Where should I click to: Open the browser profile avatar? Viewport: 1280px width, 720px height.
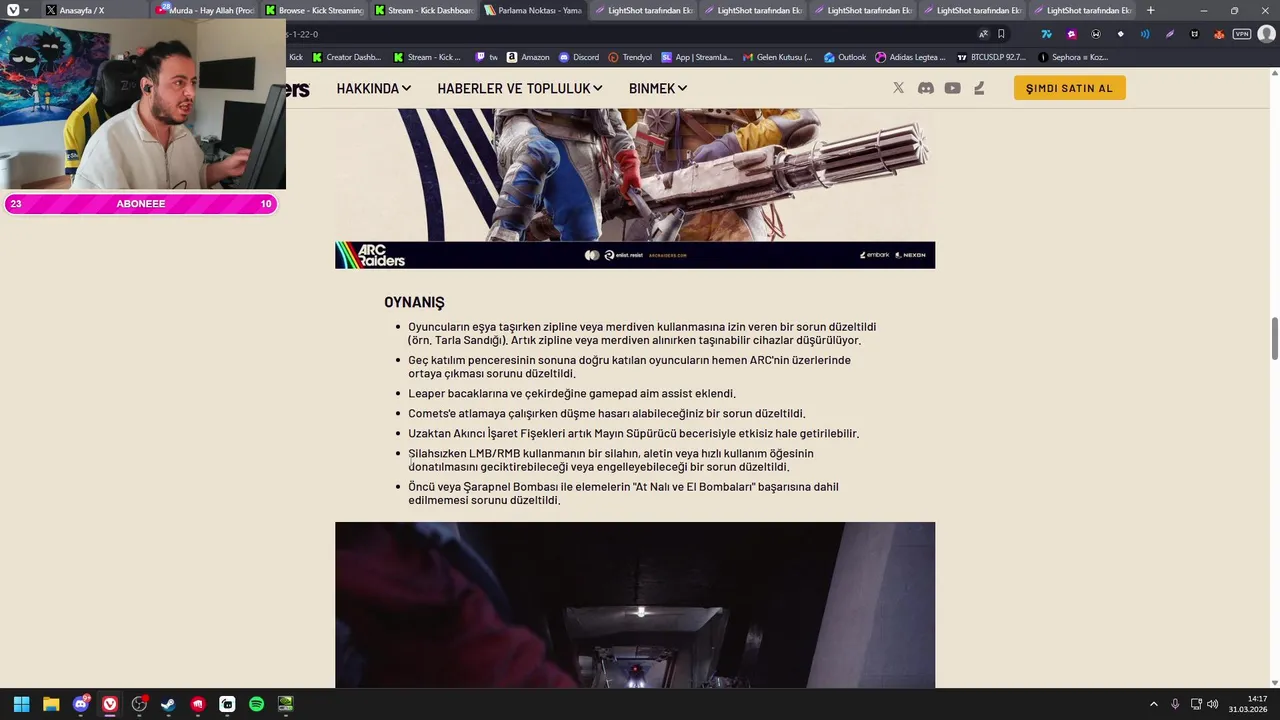tap(1266, 34)
